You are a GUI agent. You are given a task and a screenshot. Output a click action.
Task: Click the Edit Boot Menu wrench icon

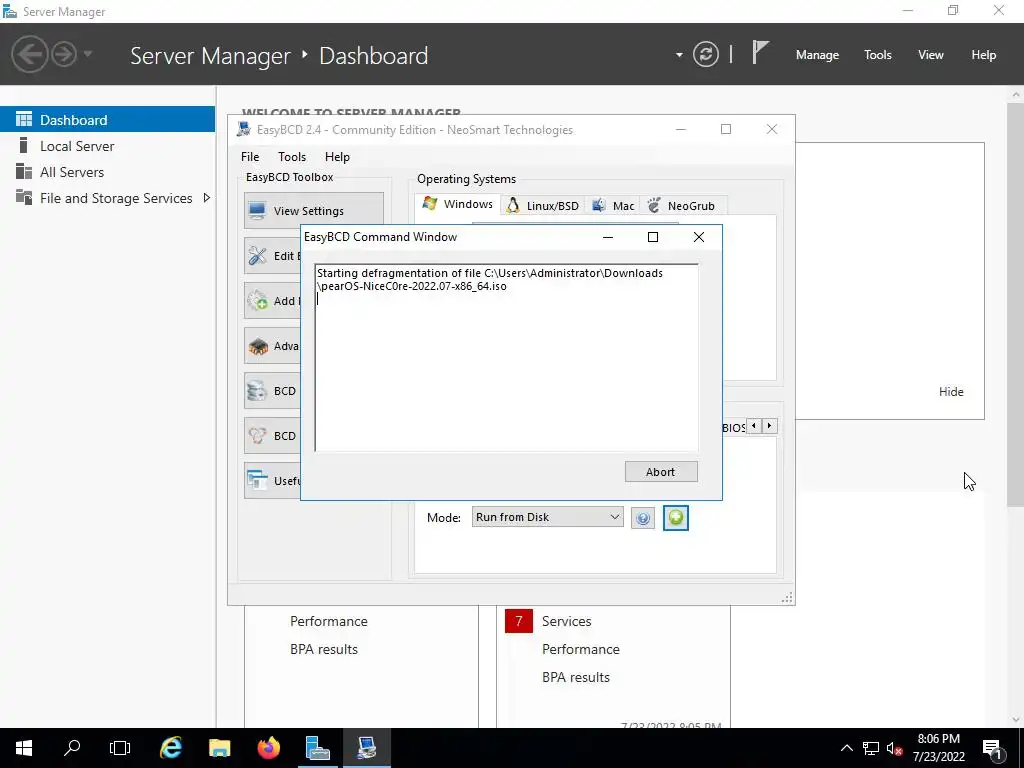257,255
